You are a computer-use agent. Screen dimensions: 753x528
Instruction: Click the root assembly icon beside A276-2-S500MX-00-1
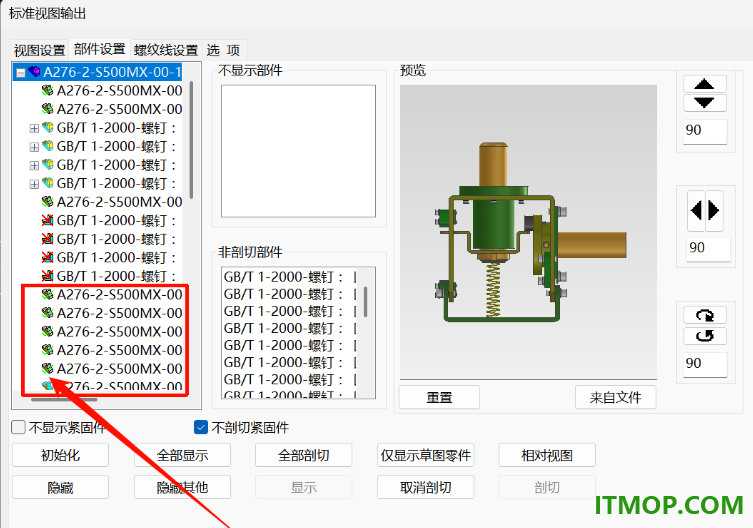pyautogui.click(x=35, y=72)
